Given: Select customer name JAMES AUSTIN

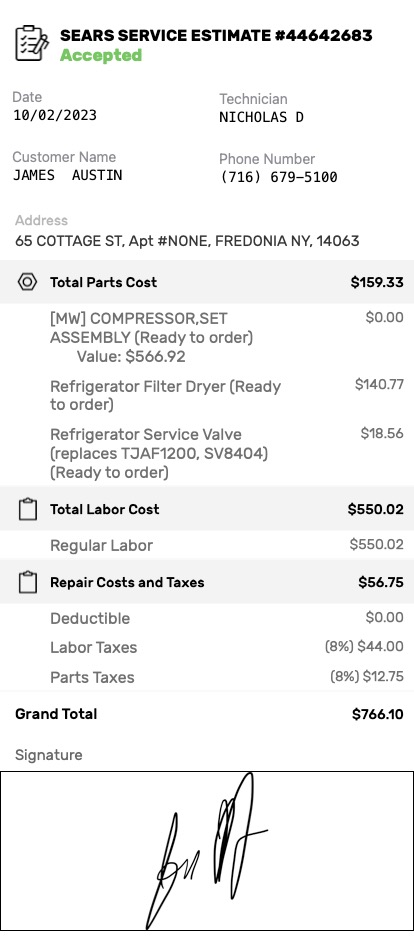Looking at the screenshot, I should (x=68, y=175).
